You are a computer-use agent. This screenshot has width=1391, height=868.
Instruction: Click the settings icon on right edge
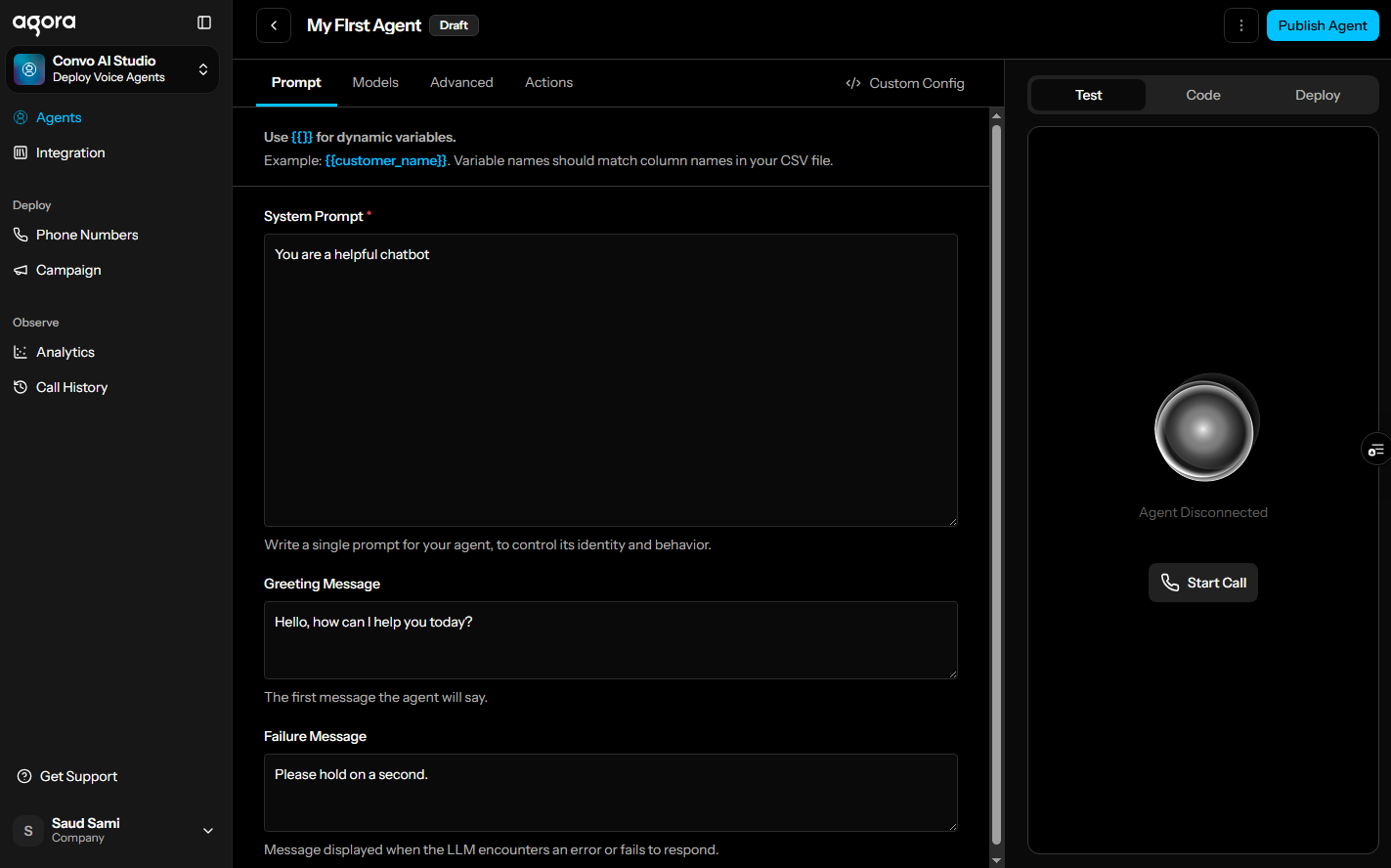pos(1375,450)
